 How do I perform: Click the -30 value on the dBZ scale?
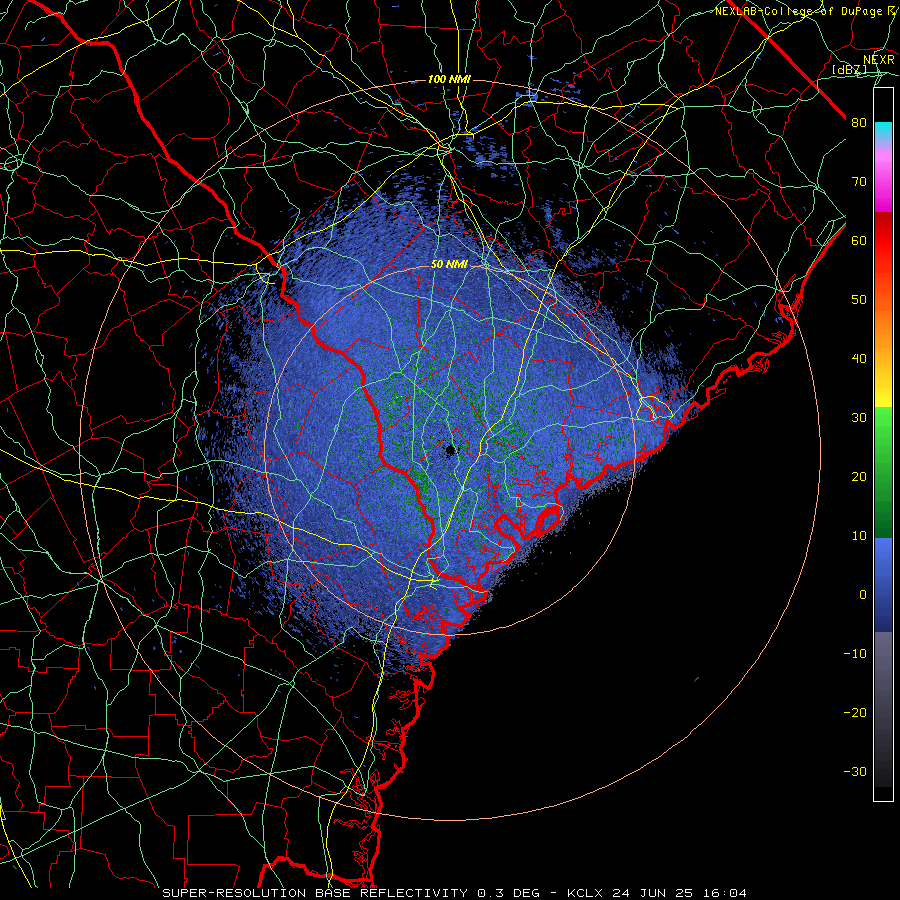(855, 772)
